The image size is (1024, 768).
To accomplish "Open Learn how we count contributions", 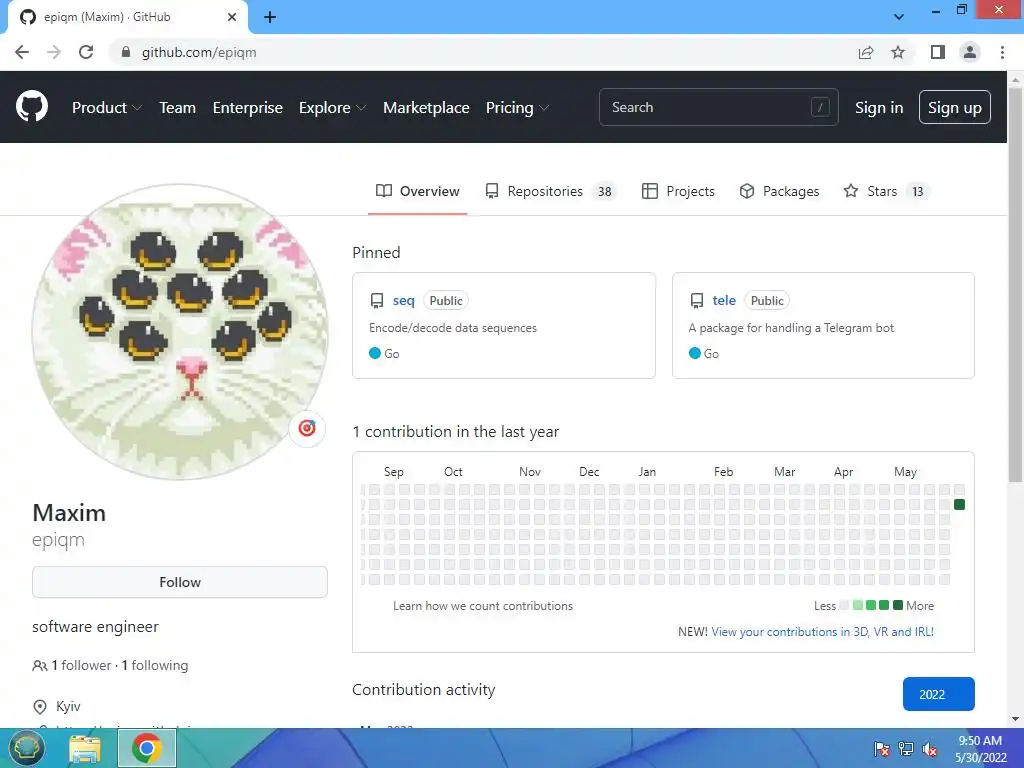I will (x=483, y=606).
